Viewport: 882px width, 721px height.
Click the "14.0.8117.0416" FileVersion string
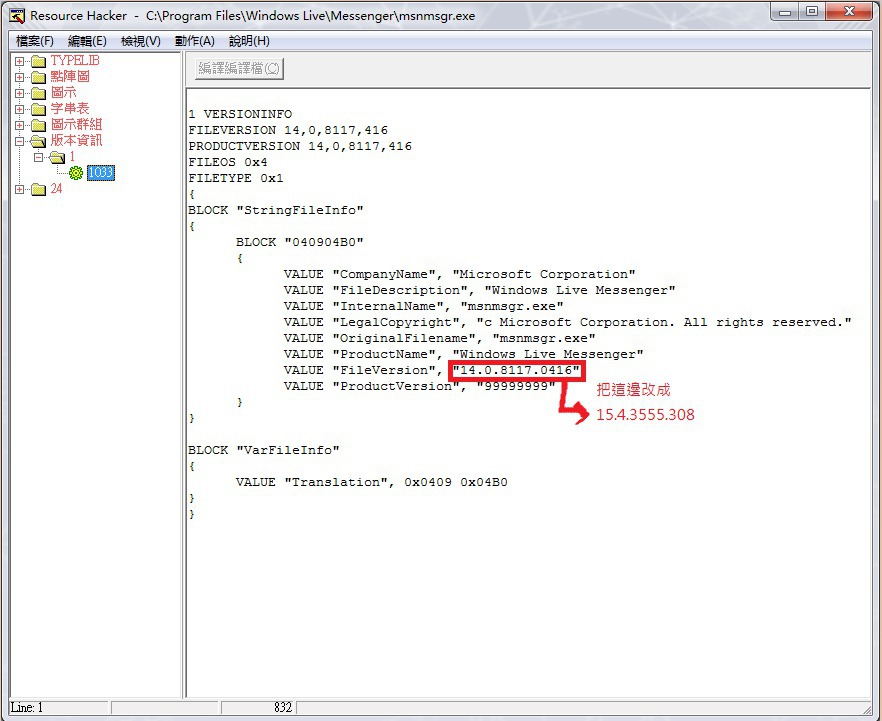pyautogui.click(x=516, y=370)
